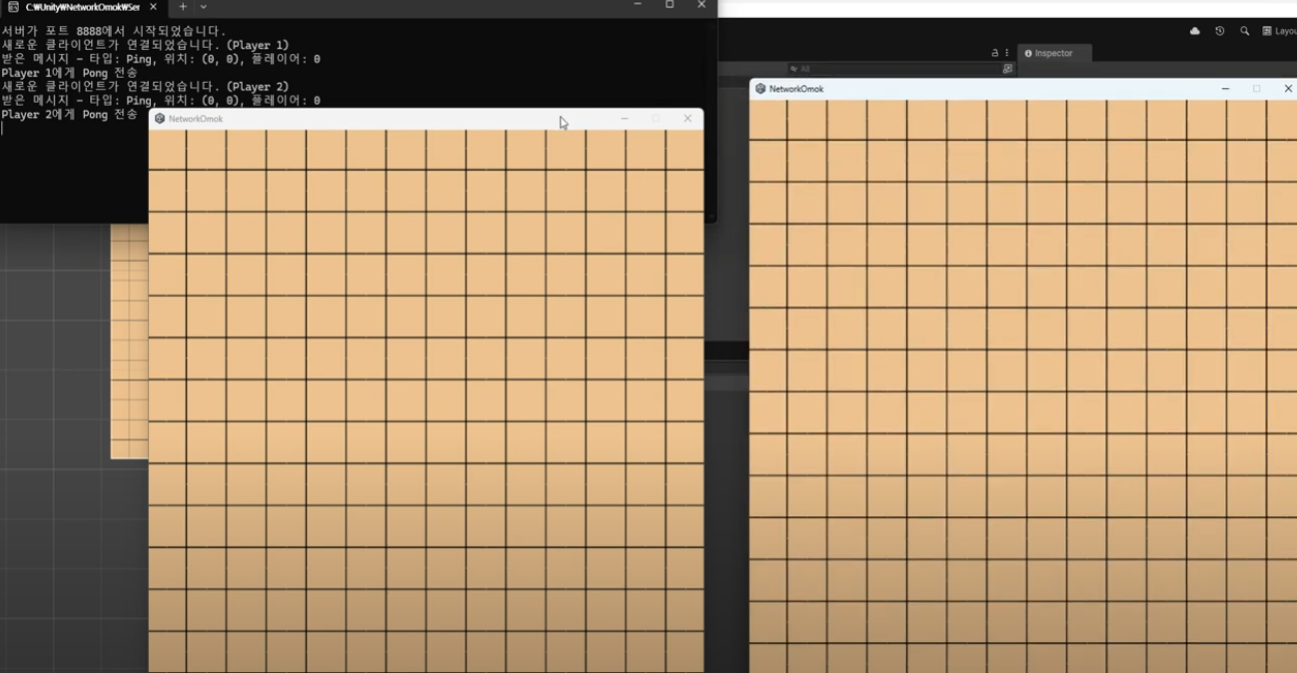
Task: Minimize the left NetworkOmok window
Action: (x=624, y=118)
